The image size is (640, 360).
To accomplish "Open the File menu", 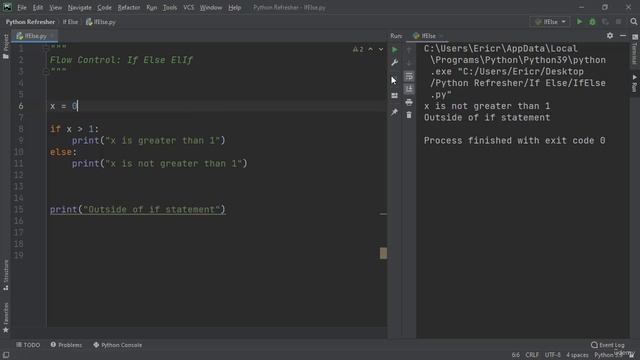I will pos(22,7).
